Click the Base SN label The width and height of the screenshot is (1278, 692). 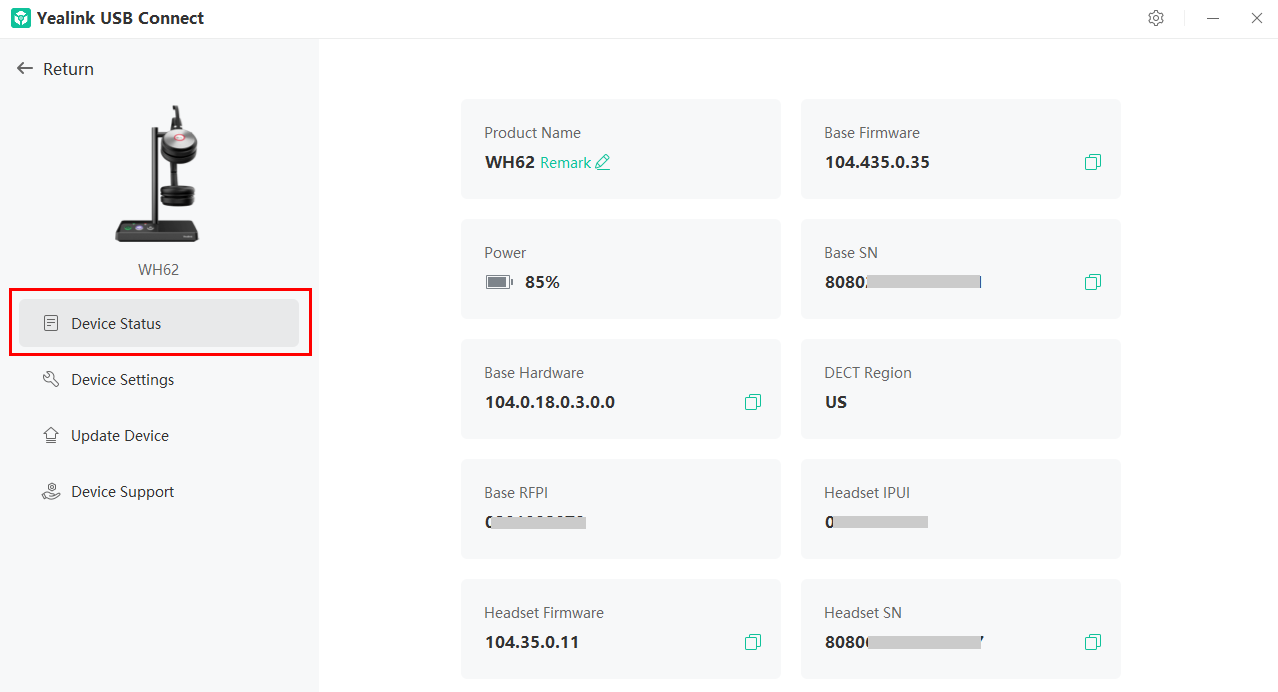[x=851, y=252]
